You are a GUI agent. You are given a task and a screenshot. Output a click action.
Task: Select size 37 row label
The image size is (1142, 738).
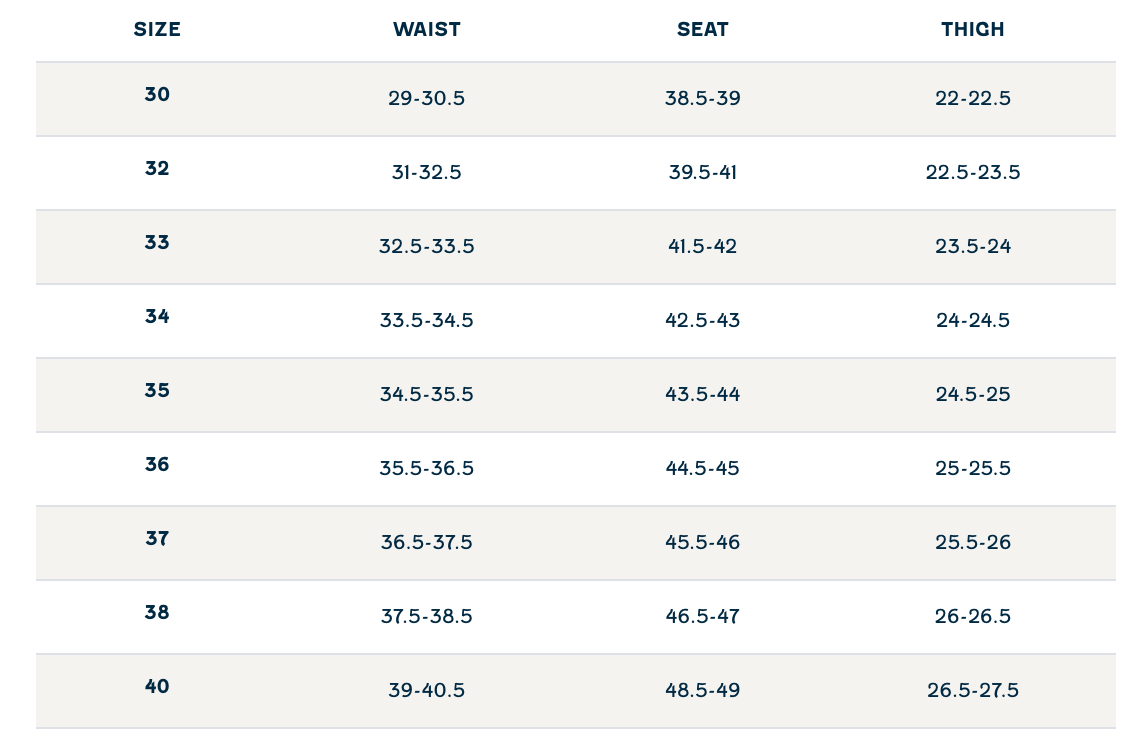pos(157,539)
